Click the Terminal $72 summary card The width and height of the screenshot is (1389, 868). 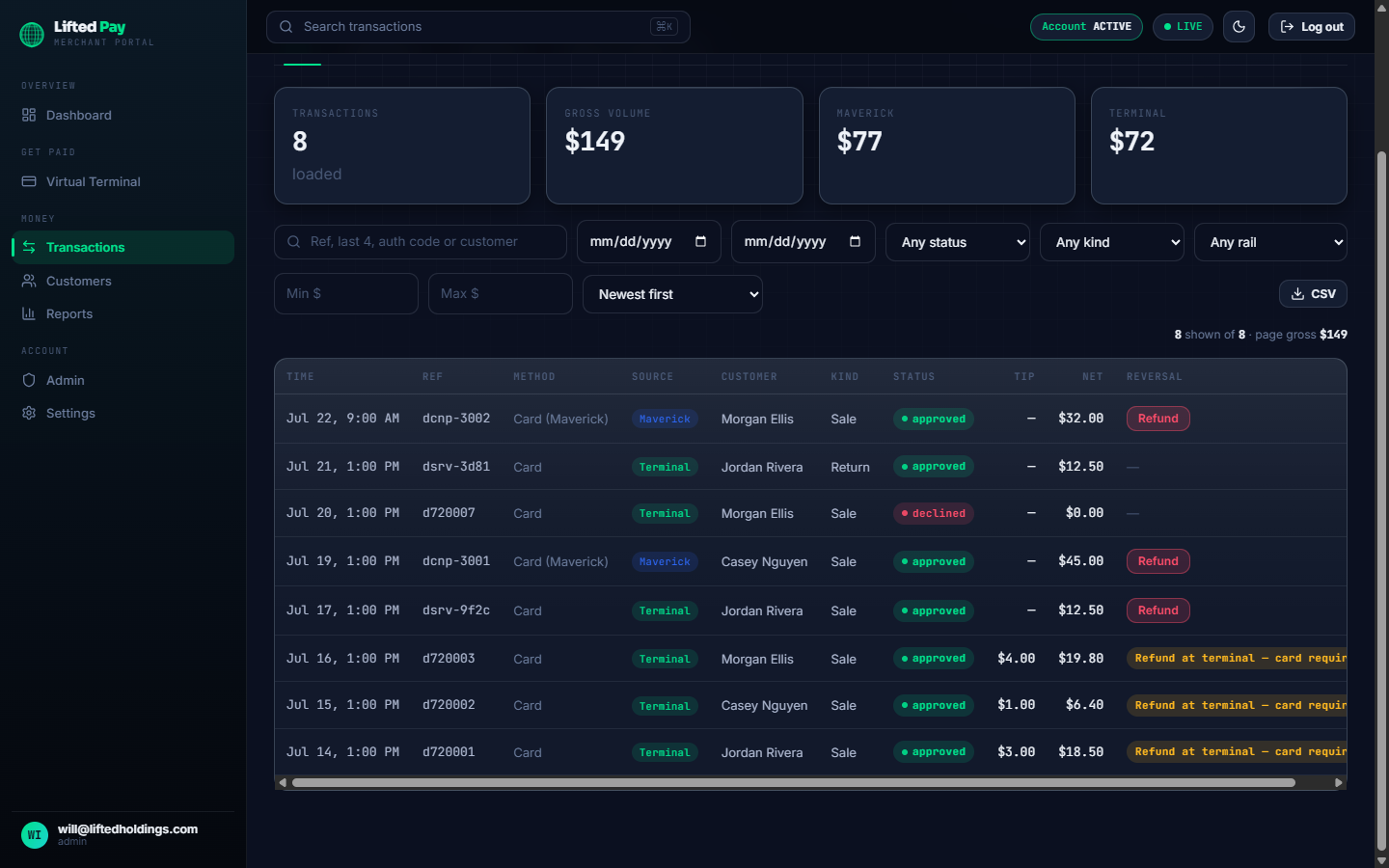click(1219, 146)
